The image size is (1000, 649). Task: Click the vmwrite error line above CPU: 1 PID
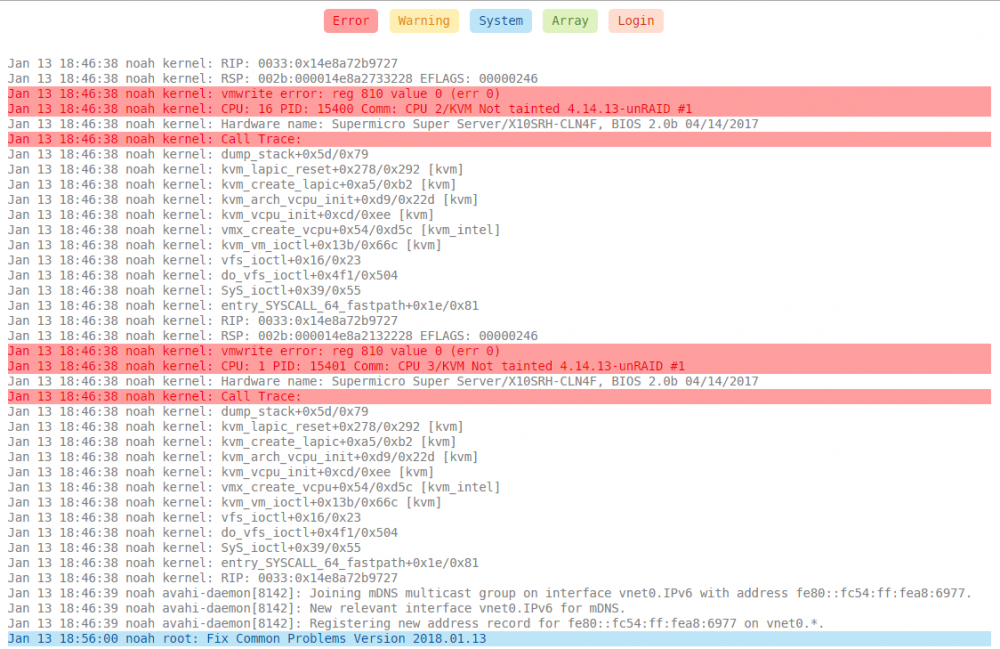[499, 351]
